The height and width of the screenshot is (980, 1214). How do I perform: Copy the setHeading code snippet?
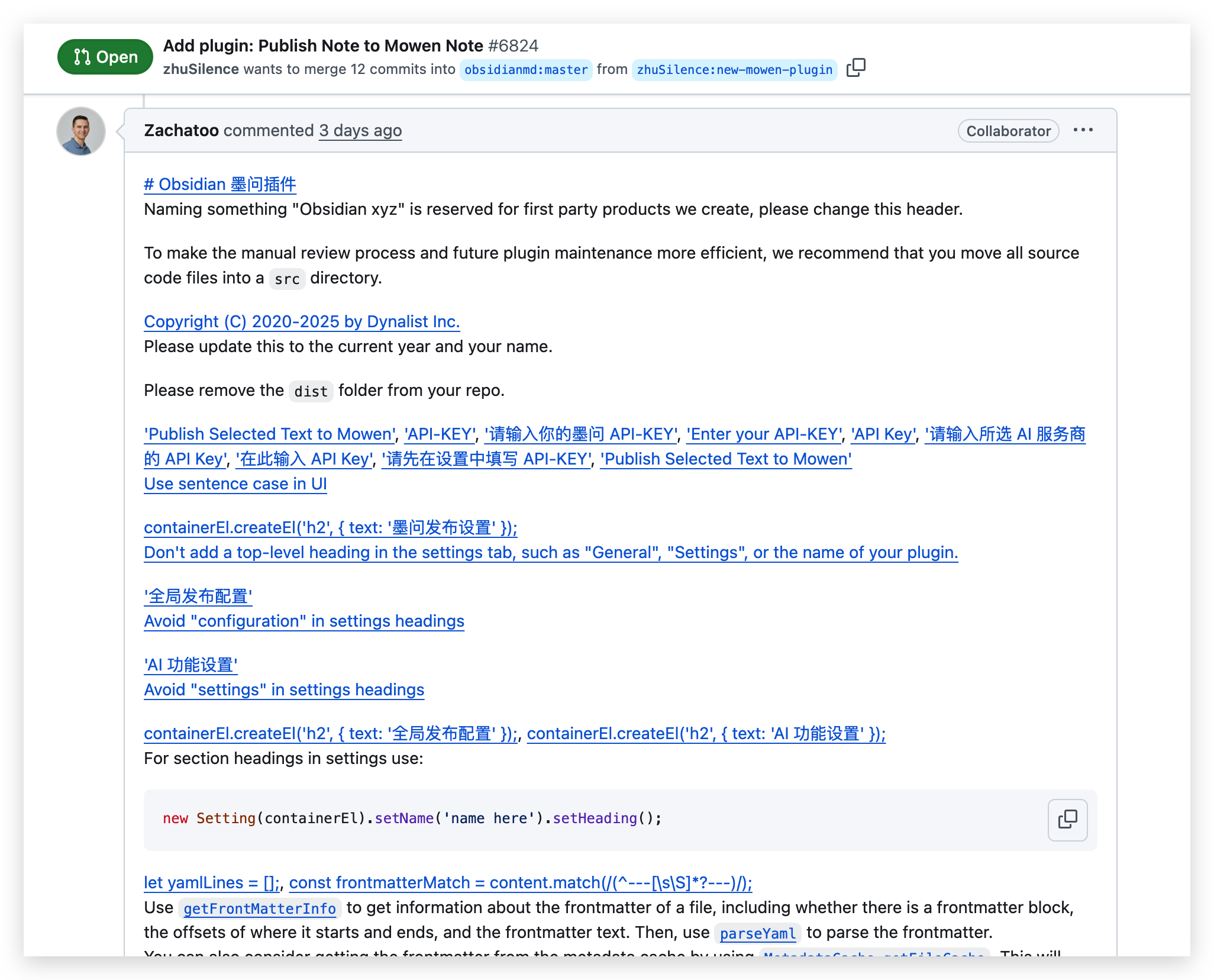(1067, 820)
